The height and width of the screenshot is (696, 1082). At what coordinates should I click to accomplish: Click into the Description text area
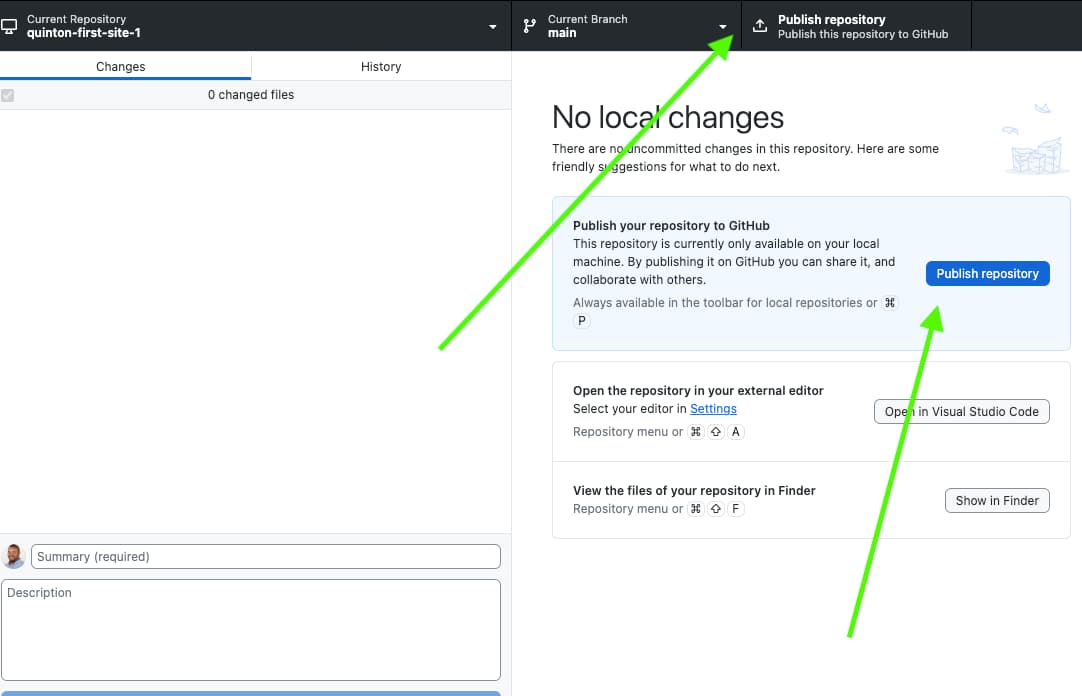point(251,630)
